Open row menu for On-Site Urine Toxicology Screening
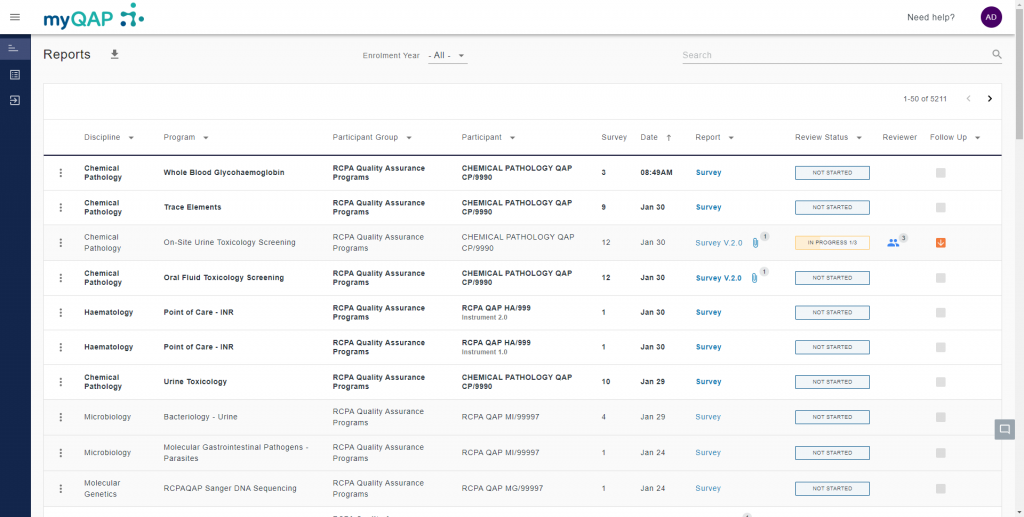 [61, 243]
